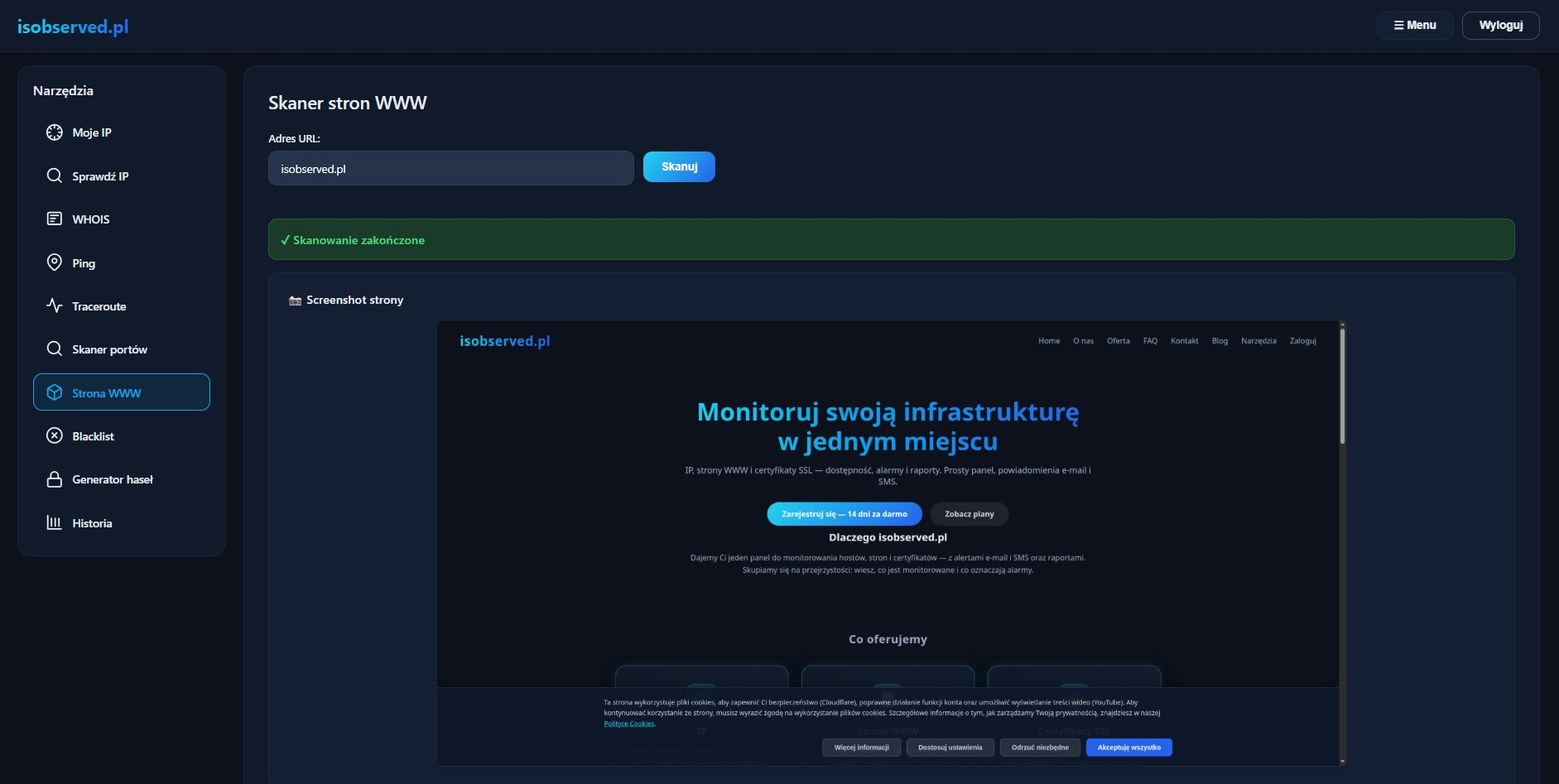
Task: Click 'Zarejestruj się — 14 dni za darmo' in the preview
Action: tap(844, 514)
